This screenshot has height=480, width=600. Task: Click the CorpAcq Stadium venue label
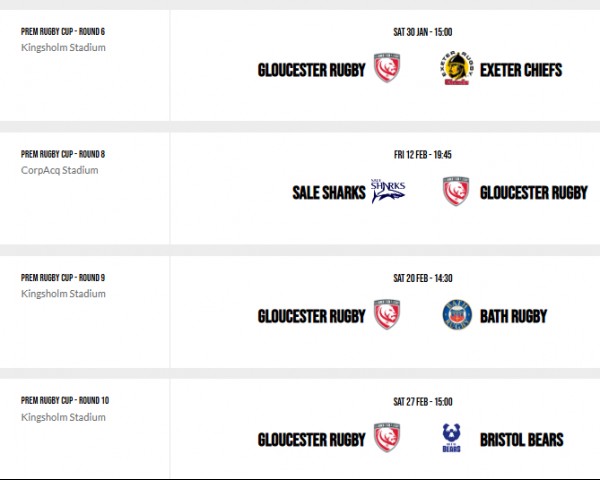60,170
